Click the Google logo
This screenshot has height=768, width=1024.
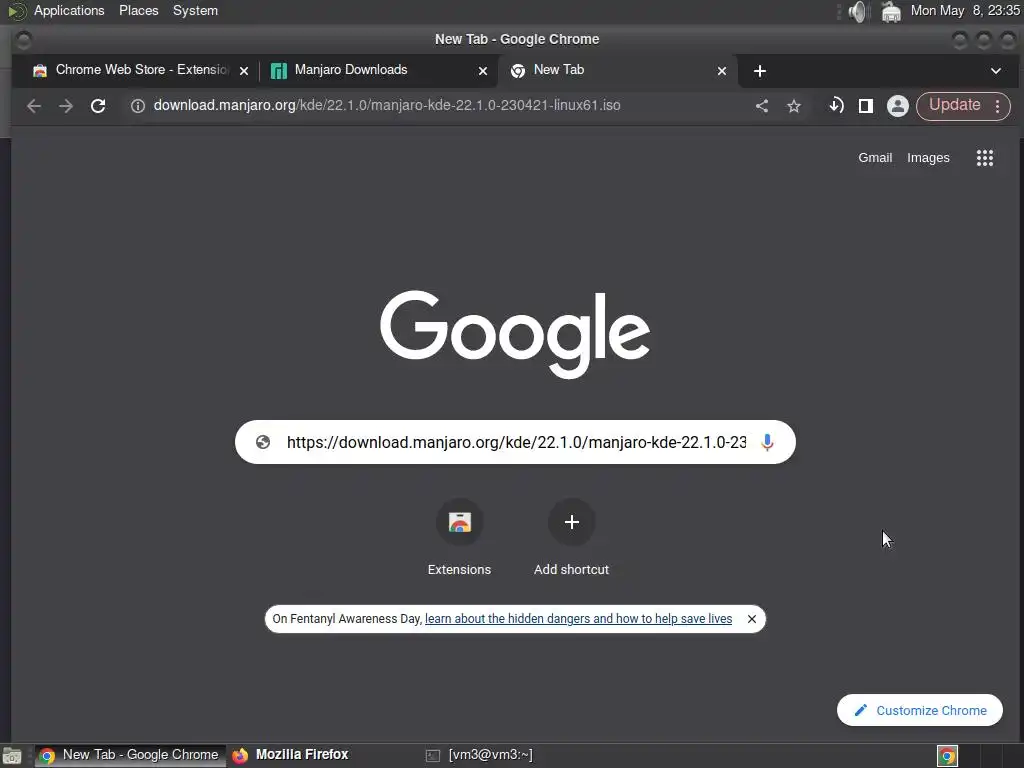click(x=515, y=333)
